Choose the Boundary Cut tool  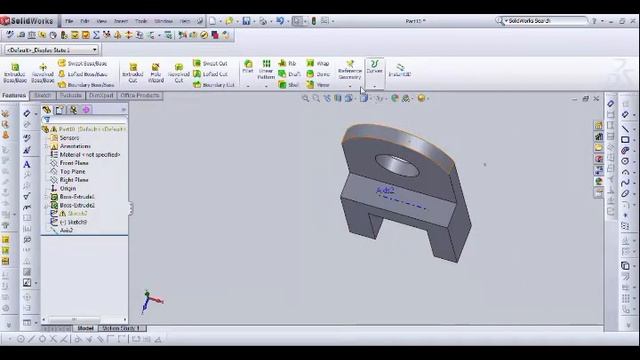coord(213,85)
